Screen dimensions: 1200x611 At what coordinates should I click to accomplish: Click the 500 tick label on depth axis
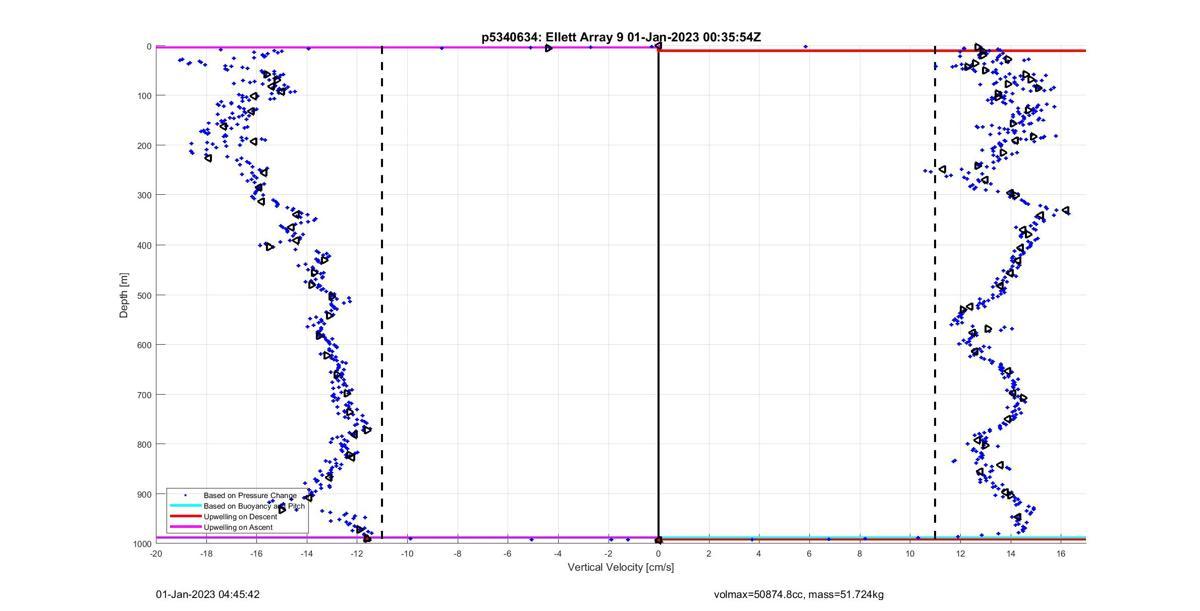[143, 295]
